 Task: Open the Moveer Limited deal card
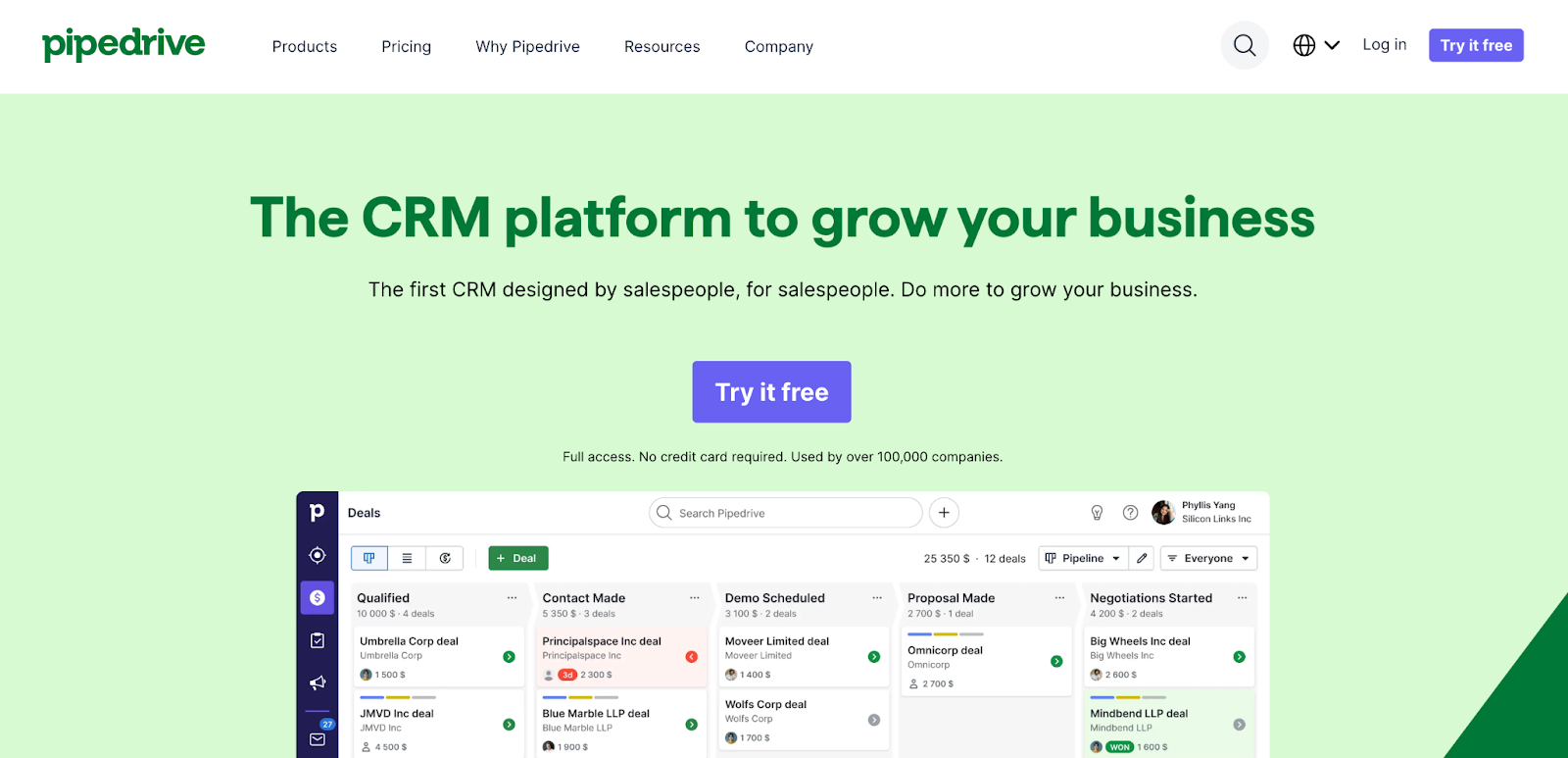point(804,657)
